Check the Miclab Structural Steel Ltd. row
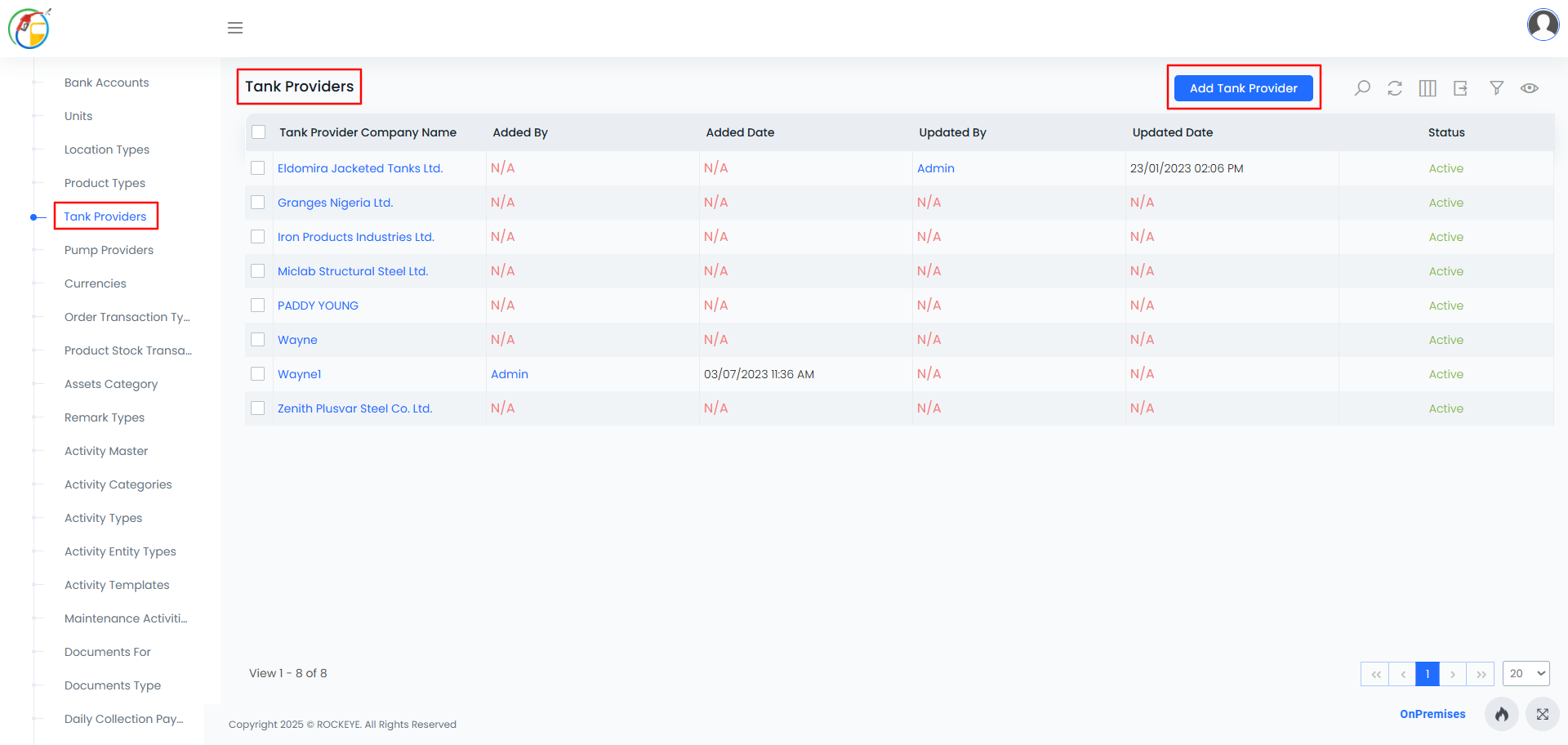Image resolution: width=1568 pixels, height=745 pixels. coord(258,271)
